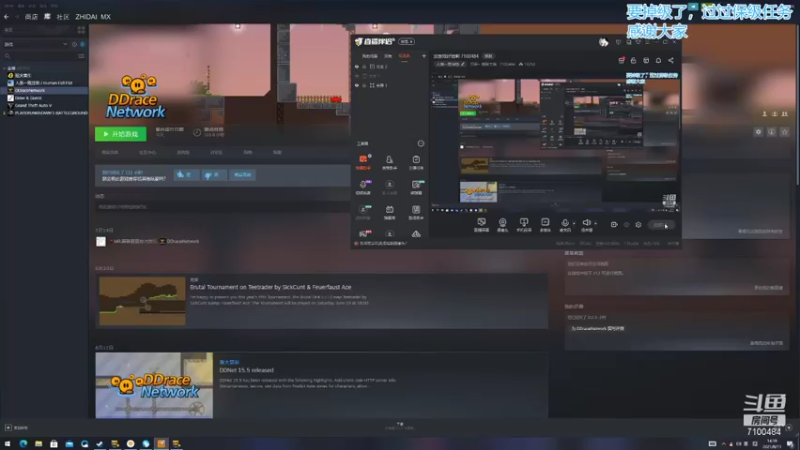Screen dimensions: 800x450
Task: Click thumbs-down 否 review button
Action: click(x=214, y=174)
